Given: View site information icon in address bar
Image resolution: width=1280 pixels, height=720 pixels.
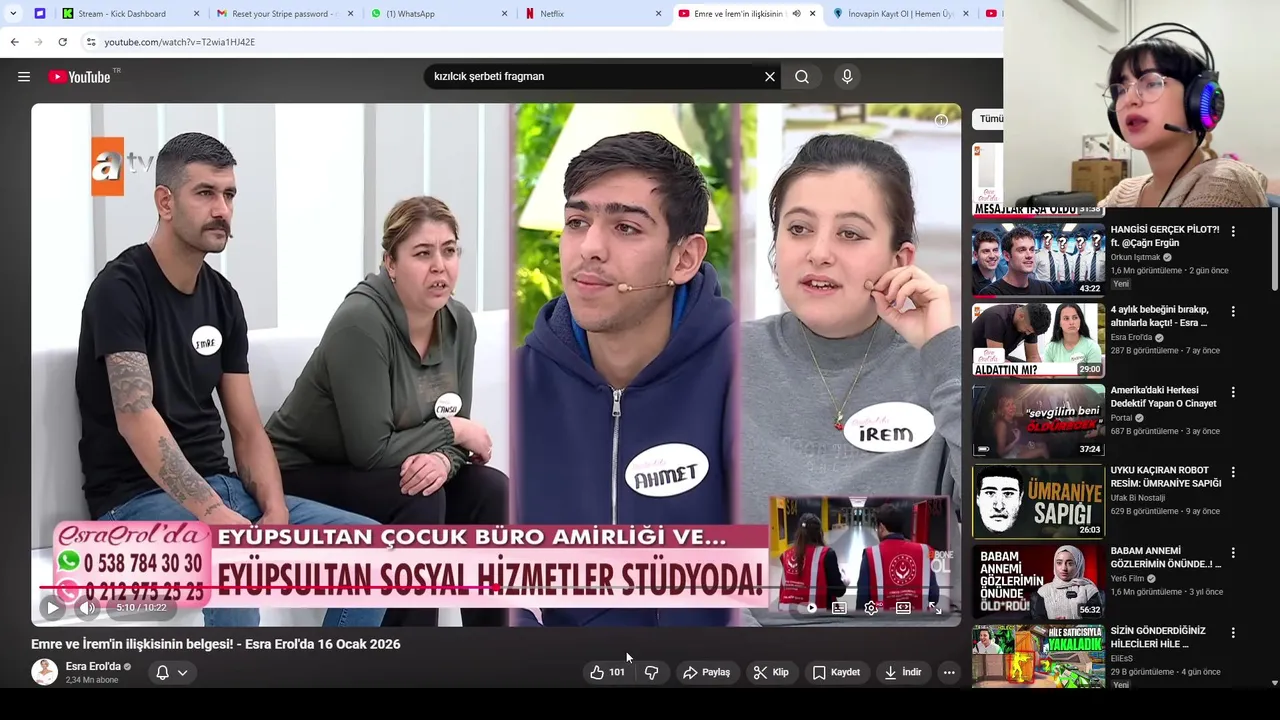Looking at the screenshot, I should [91, 42].
